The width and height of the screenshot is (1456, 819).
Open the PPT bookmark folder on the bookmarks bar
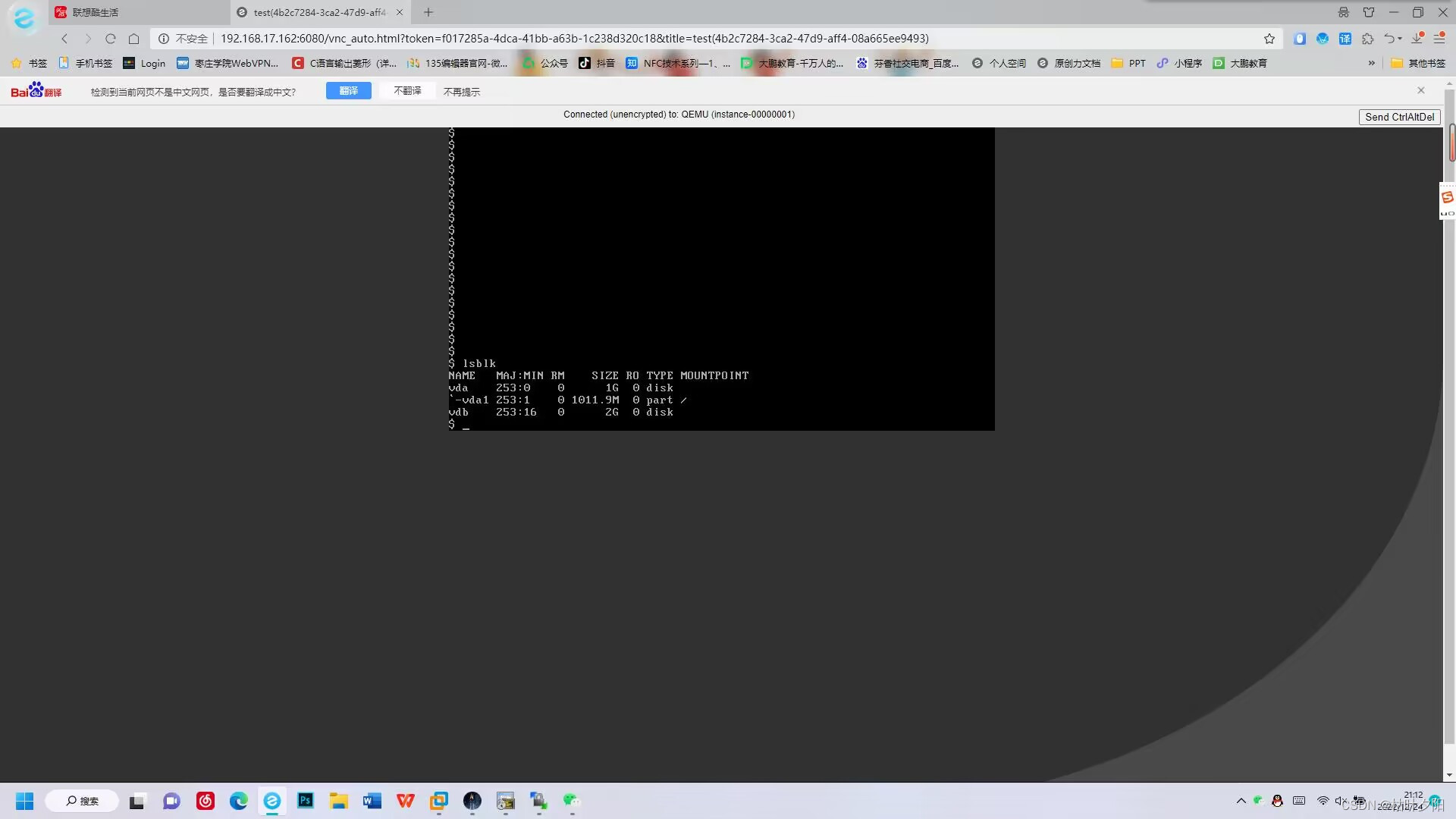click(1129, 63)
